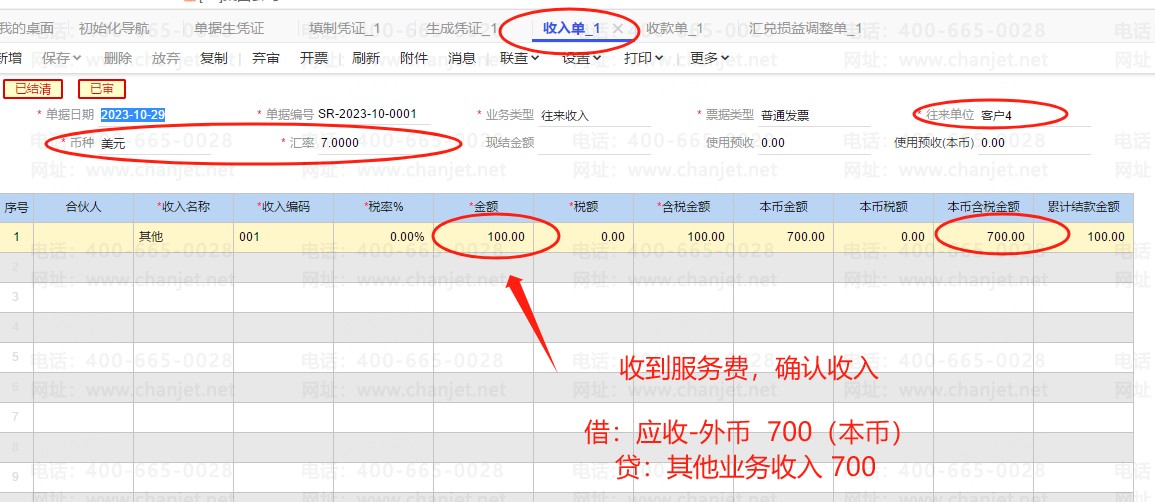Viewport: 1155px width, 502px height.
Task: Click the 收入名称 column header
Action: (x=183, y=207)
